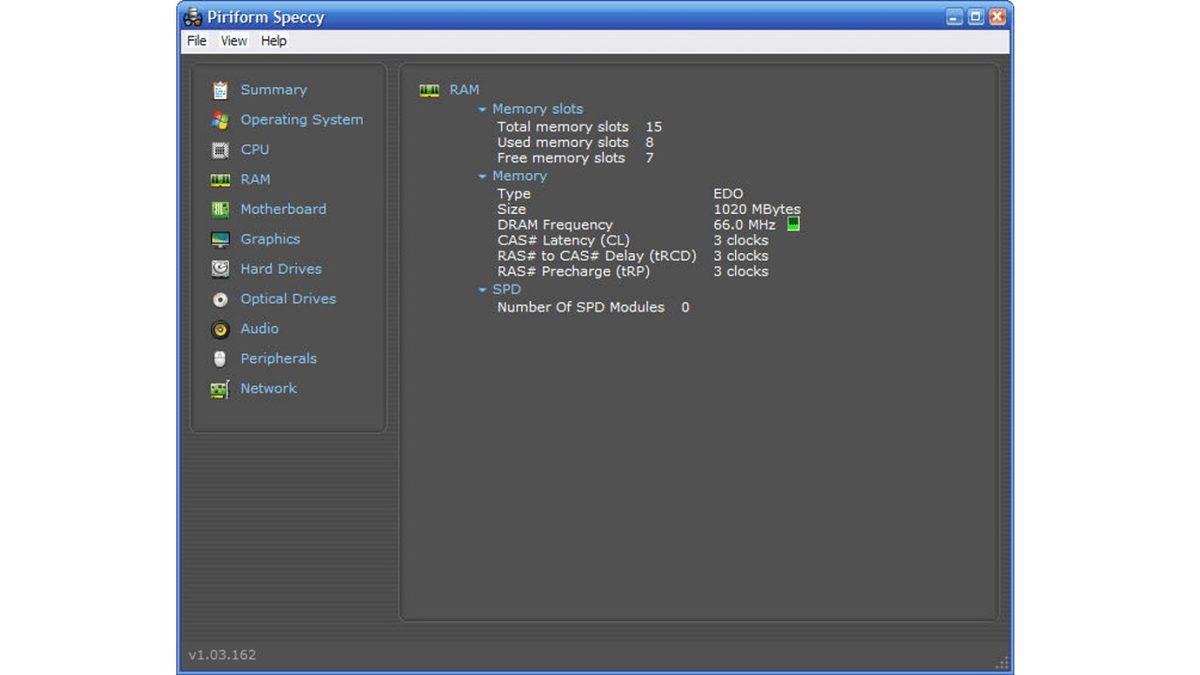Open the Help menu
The image size is (1200, 675).
[274, 41]
